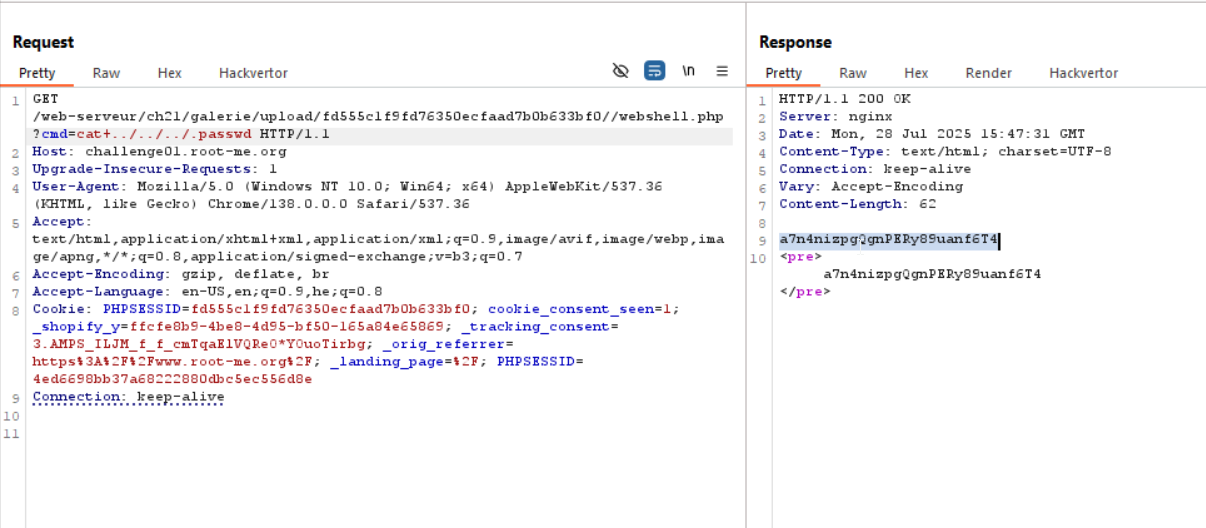Switch to the response Render tab
1206x528 pixels.
click(988, 73)
